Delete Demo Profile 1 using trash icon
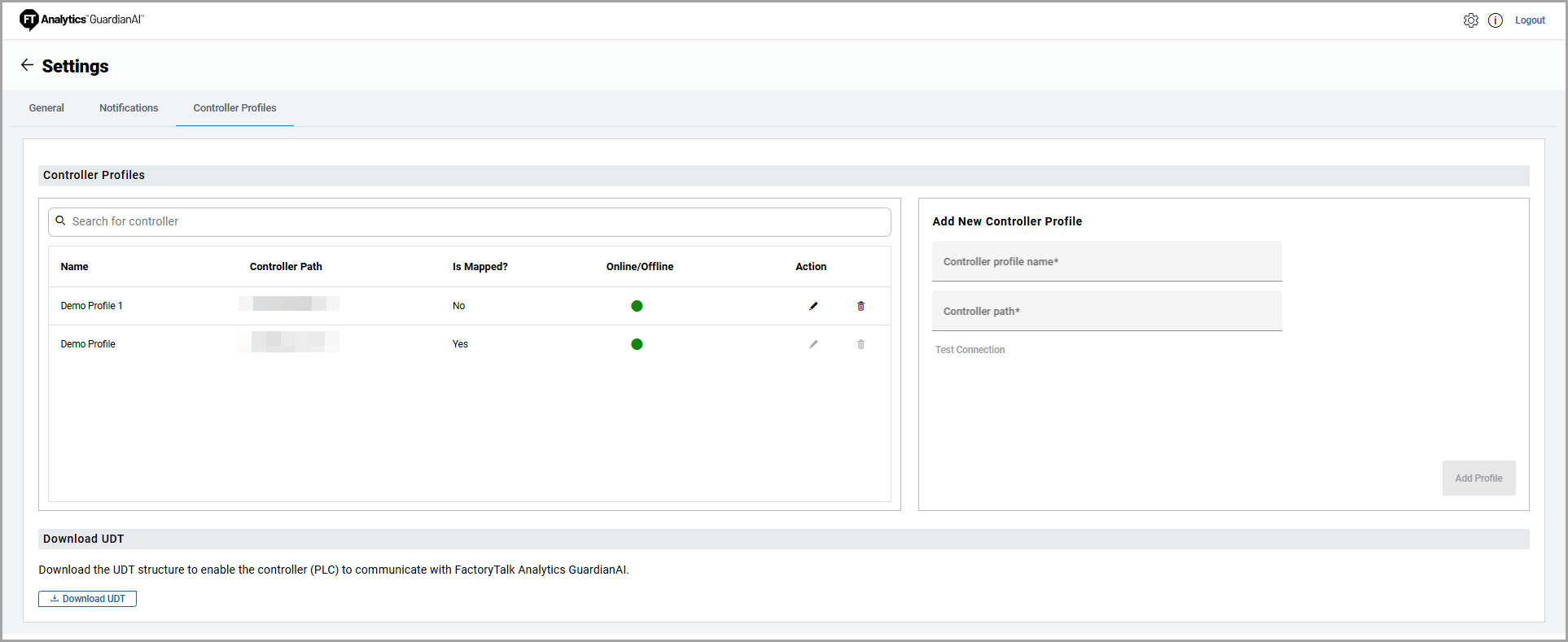 coord(861,306)
